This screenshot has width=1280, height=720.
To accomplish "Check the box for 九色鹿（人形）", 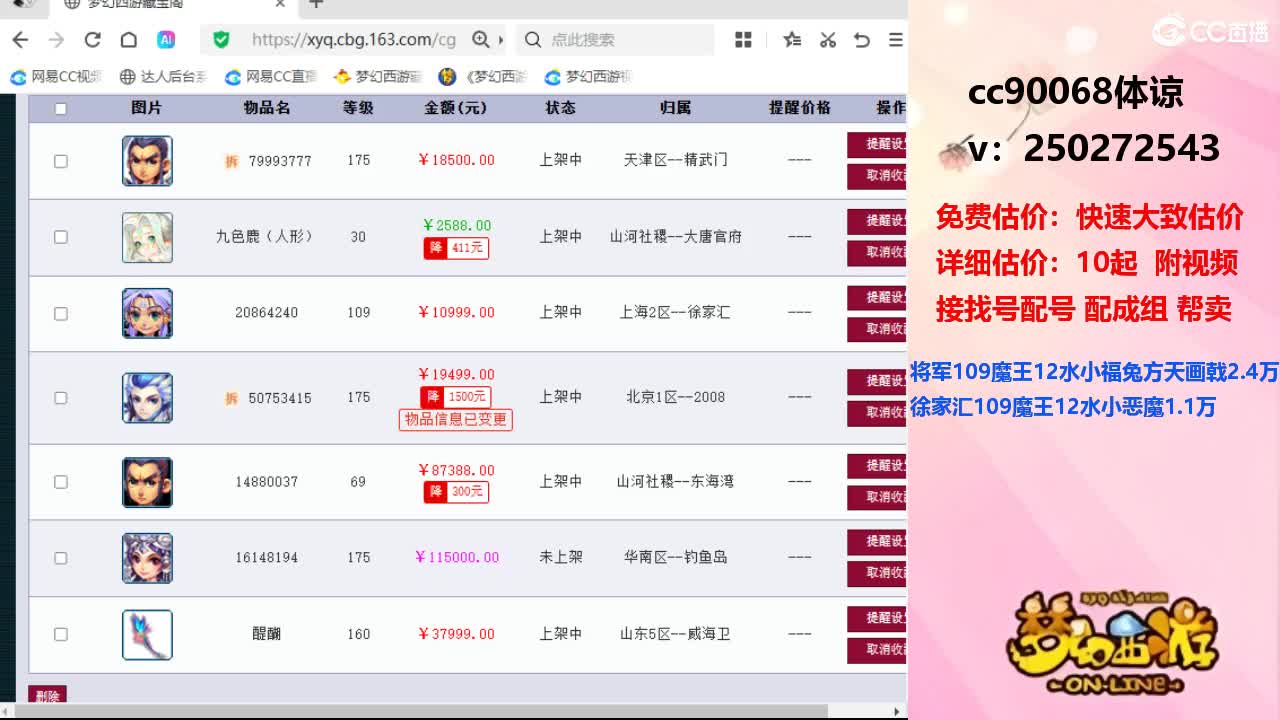I will coord(60,237).
